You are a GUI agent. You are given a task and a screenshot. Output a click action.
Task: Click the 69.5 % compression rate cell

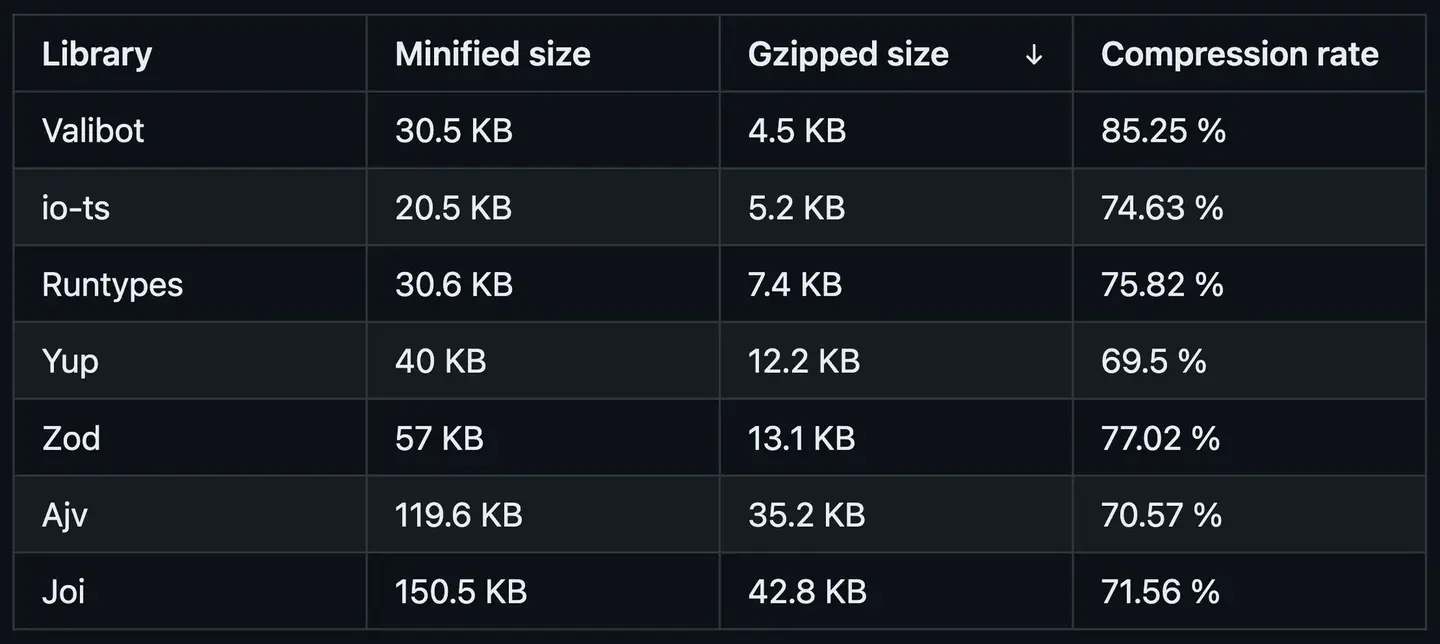(x=1153, y=361)
